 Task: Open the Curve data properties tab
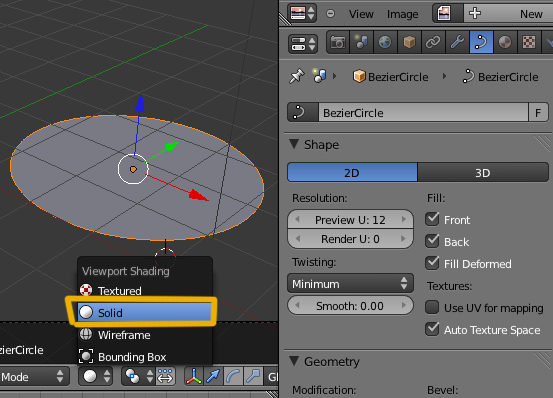click(481, 43)
